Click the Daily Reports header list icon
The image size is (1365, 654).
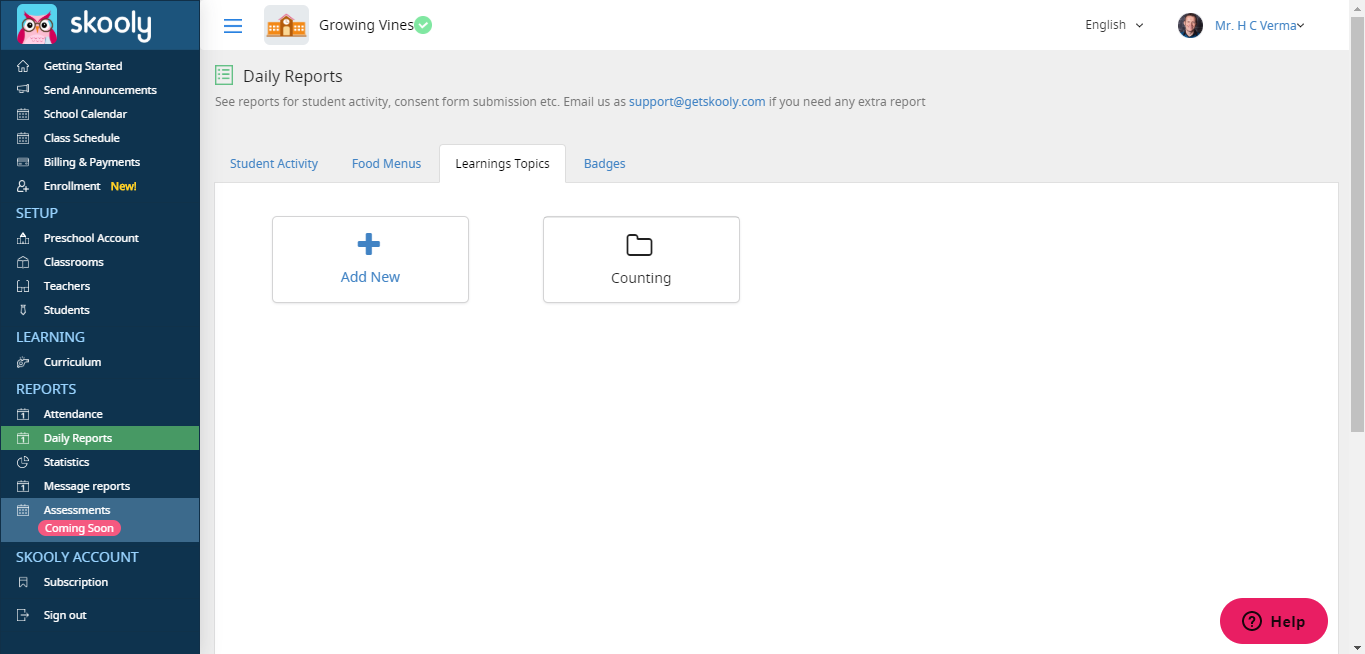[x=224, y=75]
